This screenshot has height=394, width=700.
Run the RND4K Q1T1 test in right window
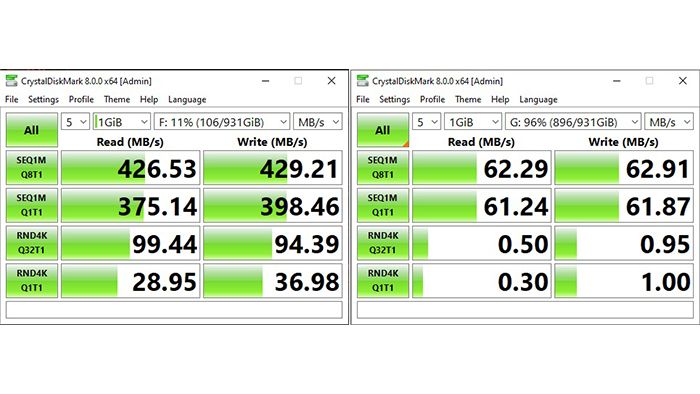coord(383,280)
